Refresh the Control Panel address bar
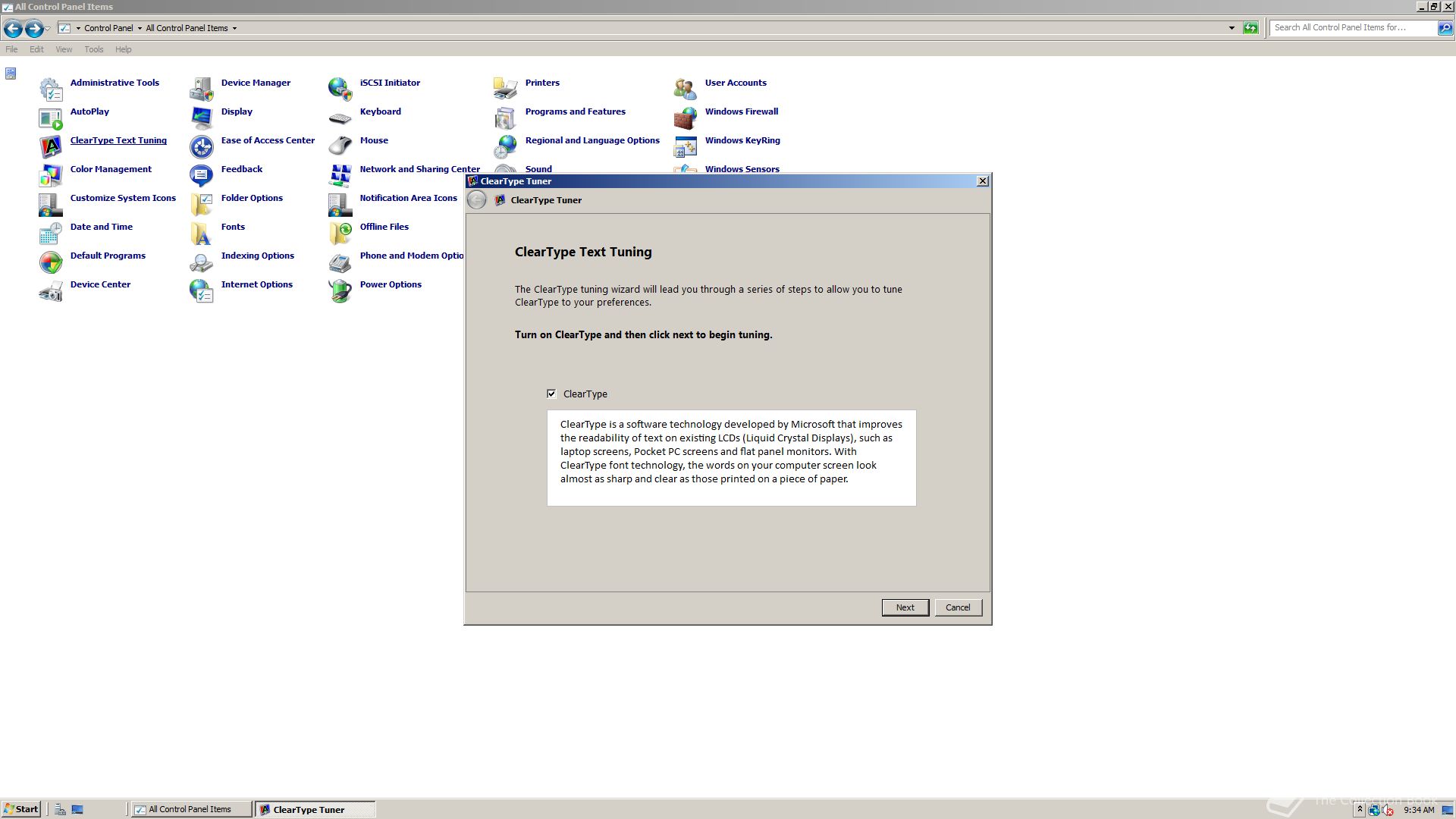This screenshot has width=1456, height=819. click(1250, 28)
